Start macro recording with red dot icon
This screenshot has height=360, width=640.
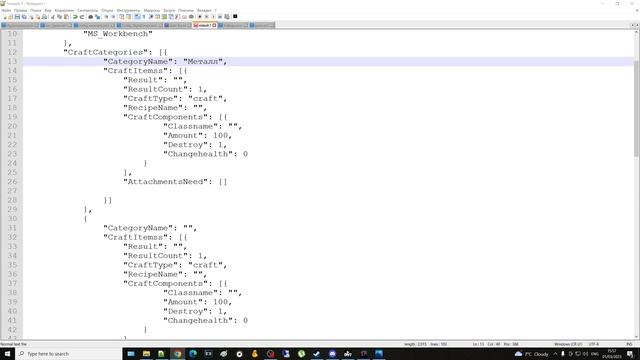pyautogui.click(x=200, y=17)
